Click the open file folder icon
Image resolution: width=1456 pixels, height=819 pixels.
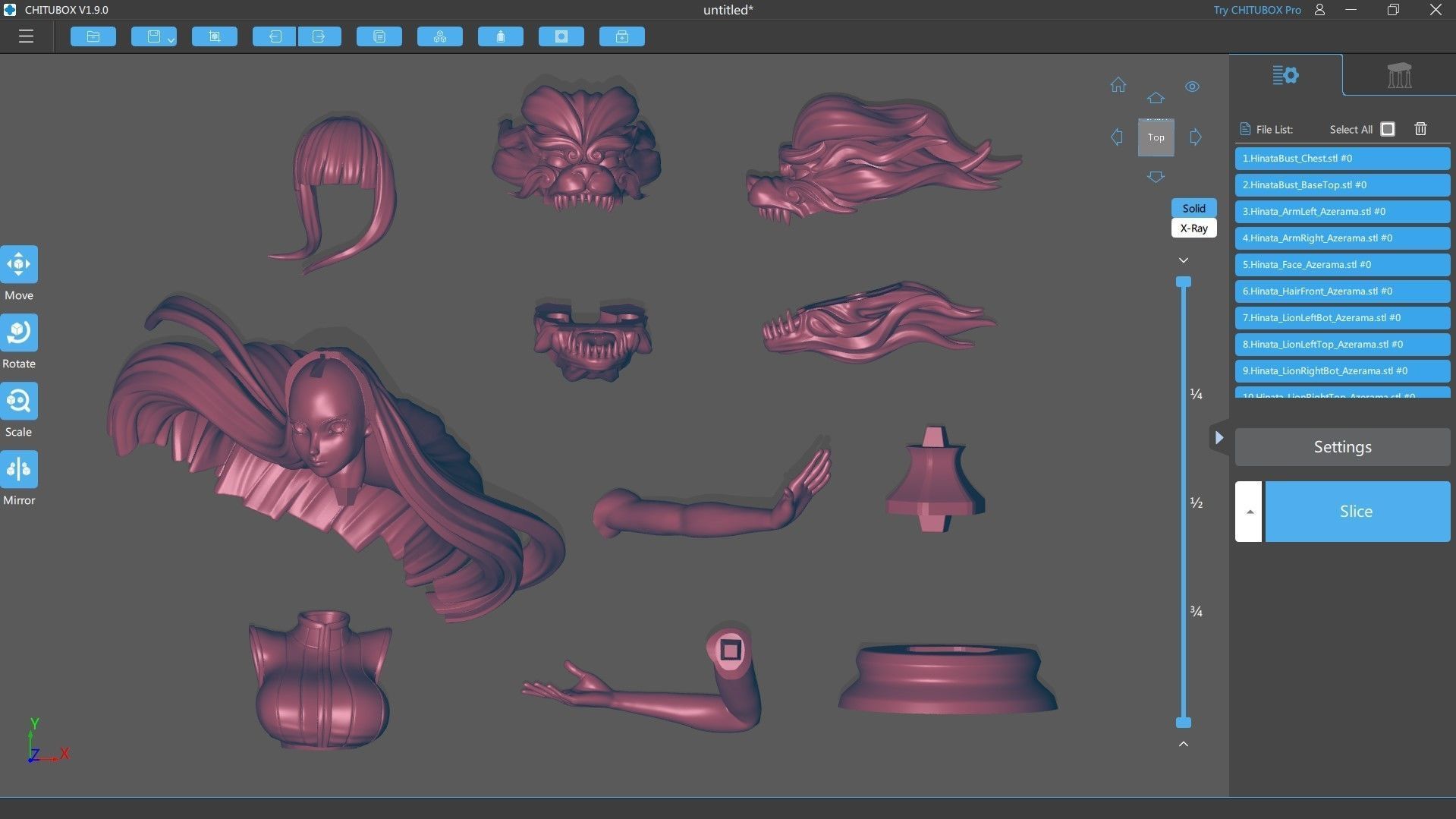(93, 36)
